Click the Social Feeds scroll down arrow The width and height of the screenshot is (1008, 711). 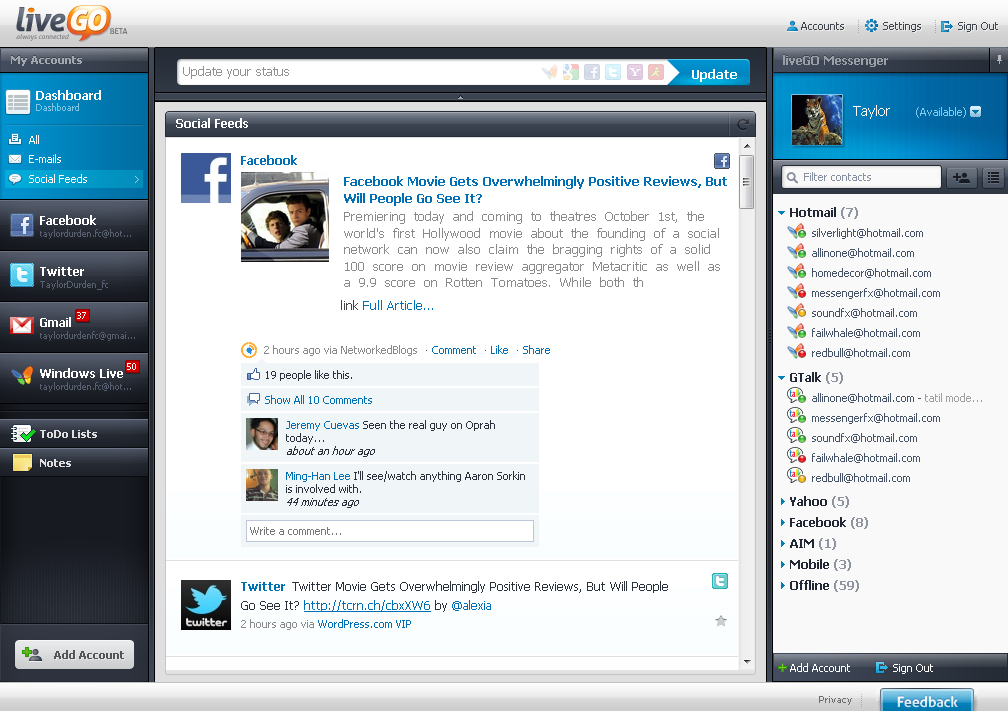(746, 661)
